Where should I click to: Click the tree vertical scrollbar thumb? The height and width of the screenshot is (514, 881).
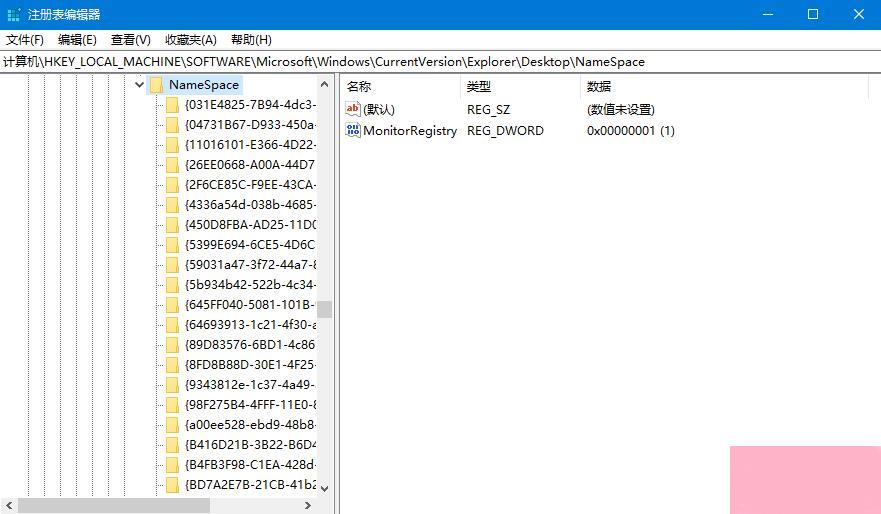tap(324, 310)
